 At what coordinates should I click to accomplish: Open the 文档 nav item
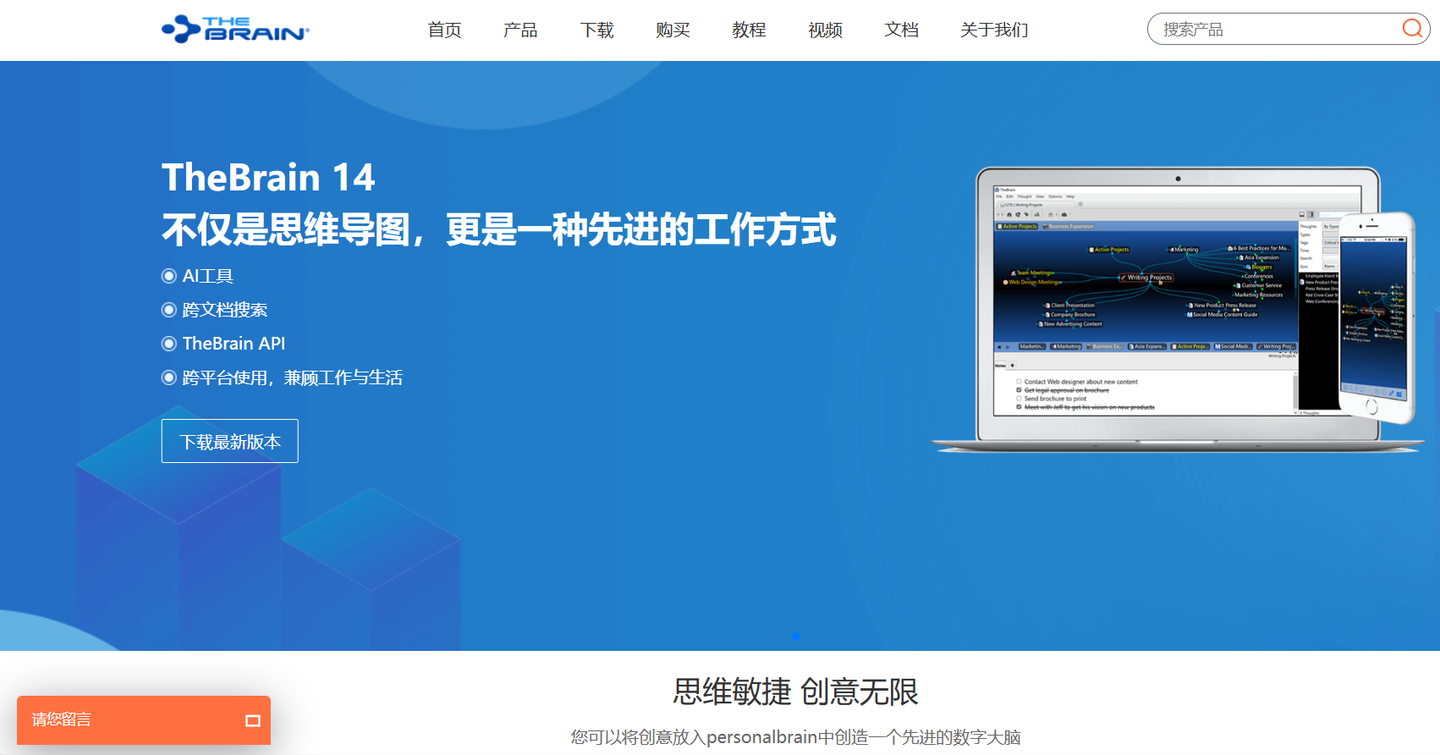(x=901, y=30)
